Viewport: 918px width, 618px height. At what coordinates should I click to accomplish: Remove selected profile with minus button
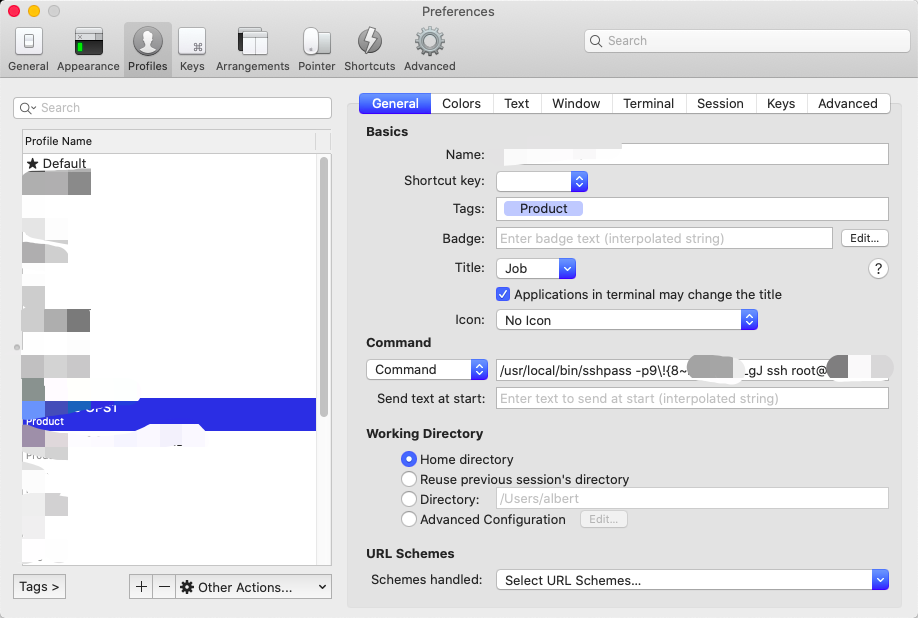(165, 586)
